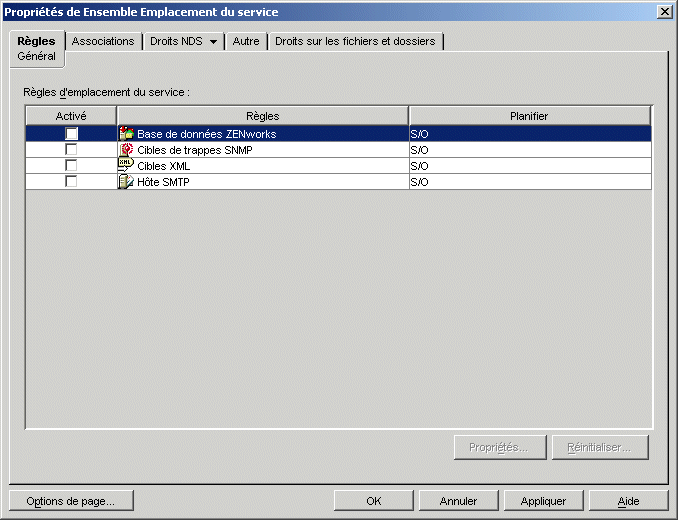Open Options de page button
Image resolution: width=678 pixels, height=520 pixels.
tap(71, 501)
